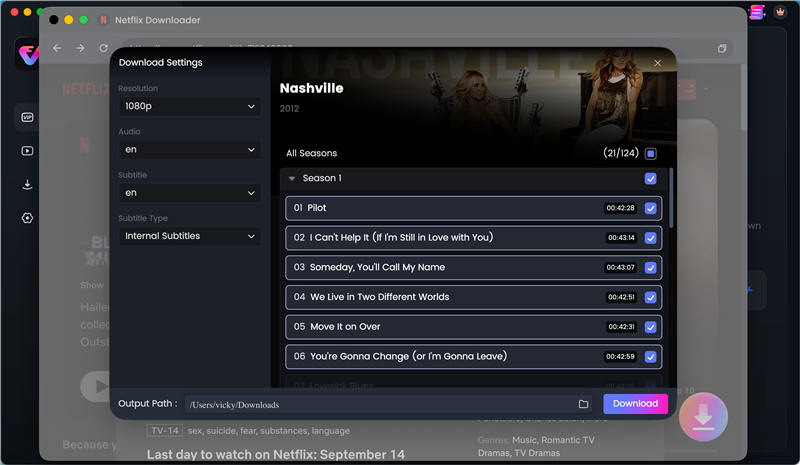The height and width of the screenshot is (465, 800).
Task: Uncheck episode 01 Pilot checkbox
Action: 651,208
